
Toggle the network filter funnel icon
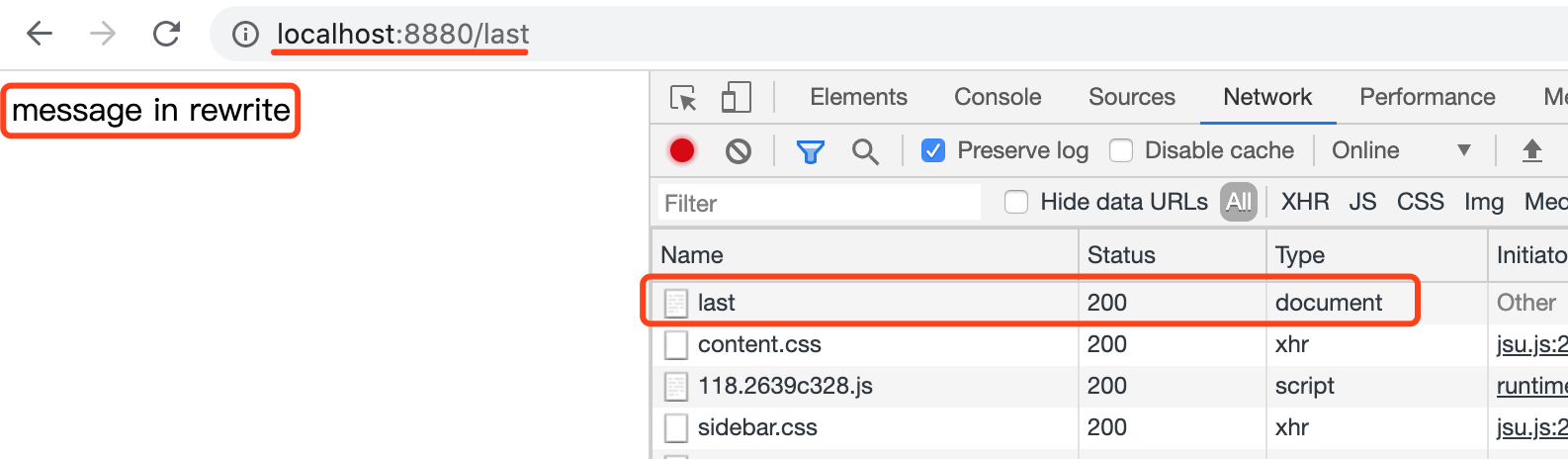click(x=811, y=151)
